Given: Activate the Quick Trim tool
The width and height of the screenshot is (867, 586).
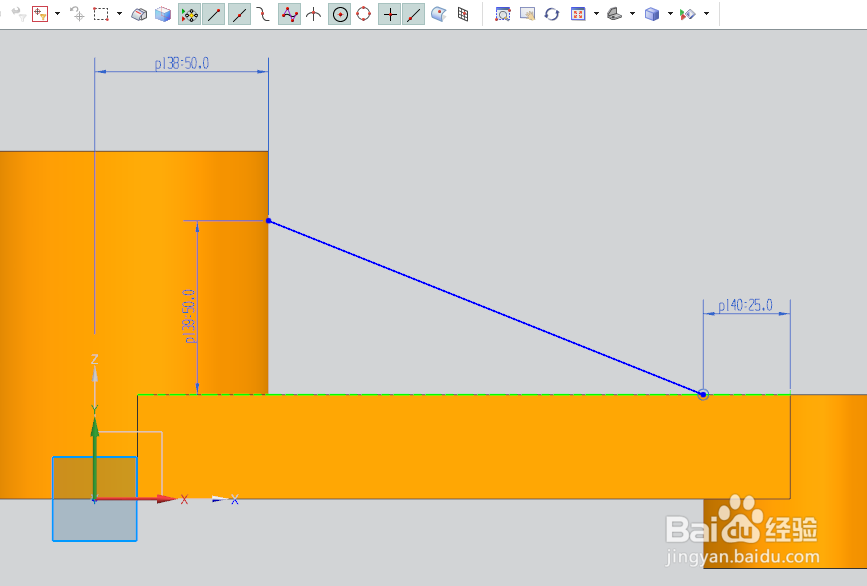Looking at the screenshot, I should (x=413, y=14).
